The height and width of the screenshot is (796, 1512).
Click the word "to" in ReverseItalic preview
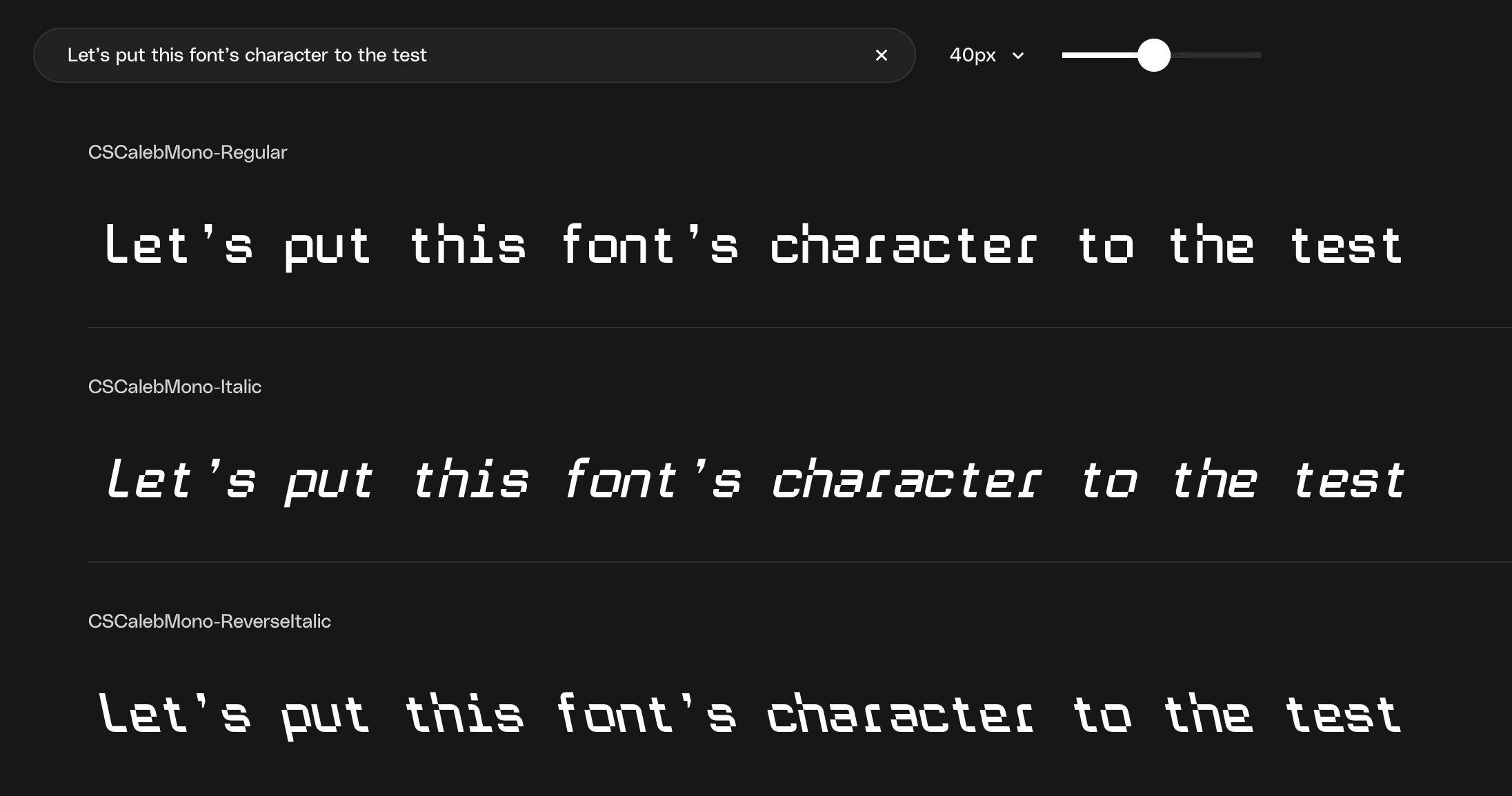1102,715
